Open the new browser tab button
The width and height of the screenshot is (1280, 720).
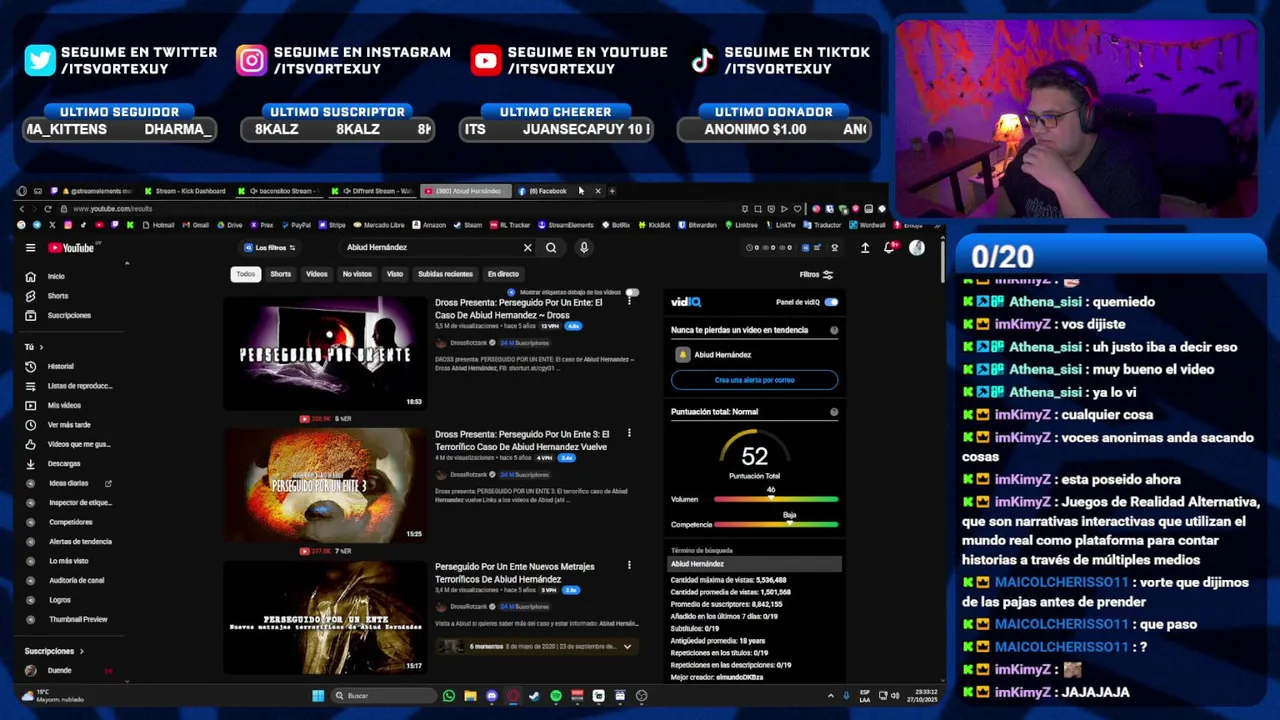click(613, 191)
